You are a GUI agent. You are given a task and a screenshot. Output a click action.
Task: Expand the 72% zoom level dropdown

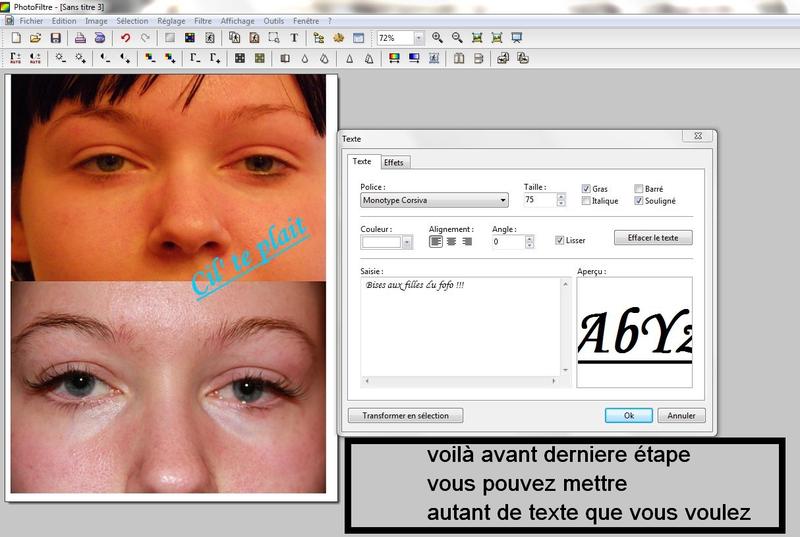point(418,38)
